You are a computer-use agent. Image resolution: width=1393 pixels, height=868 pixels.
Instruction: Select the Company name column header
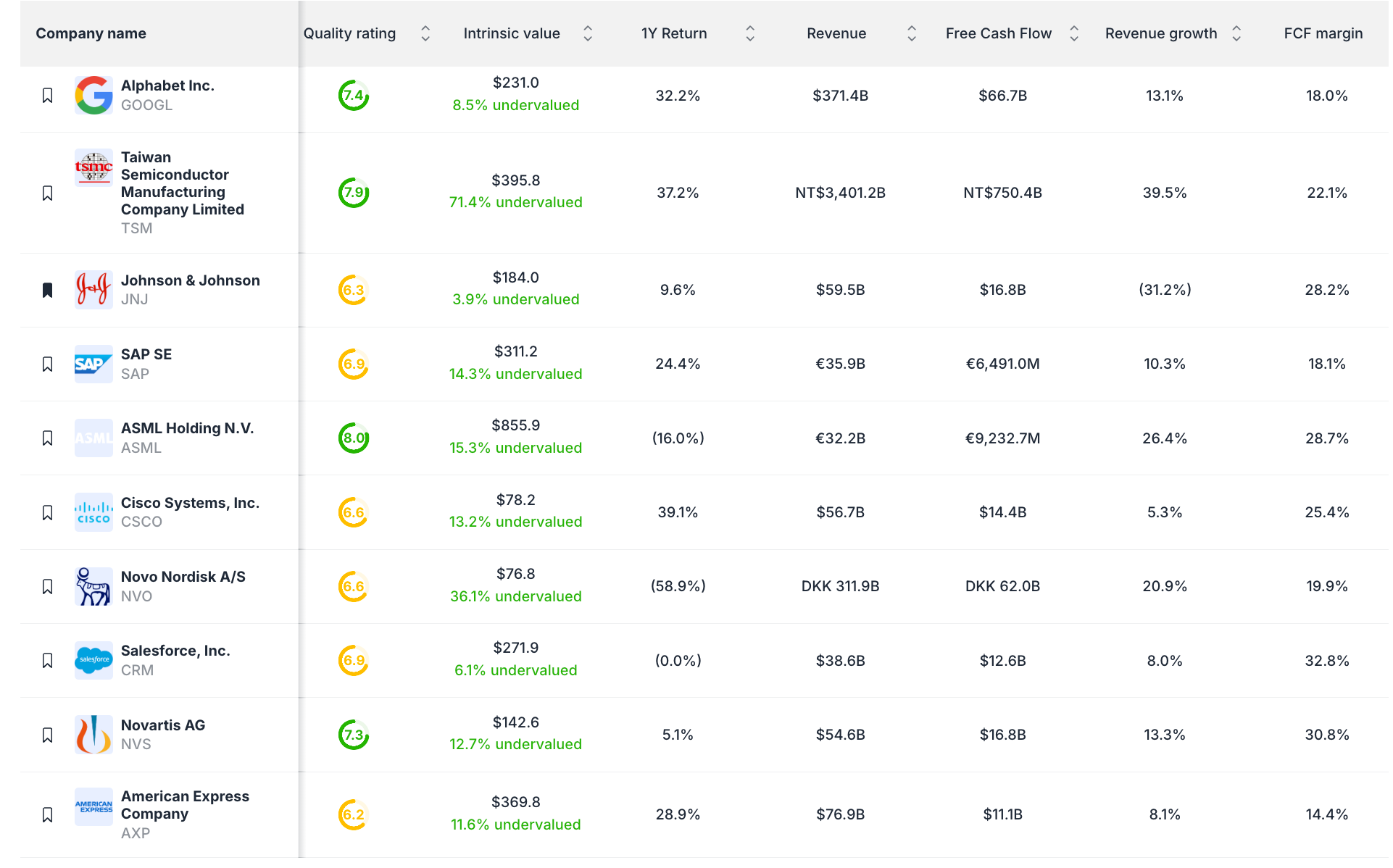pos(91,33)
